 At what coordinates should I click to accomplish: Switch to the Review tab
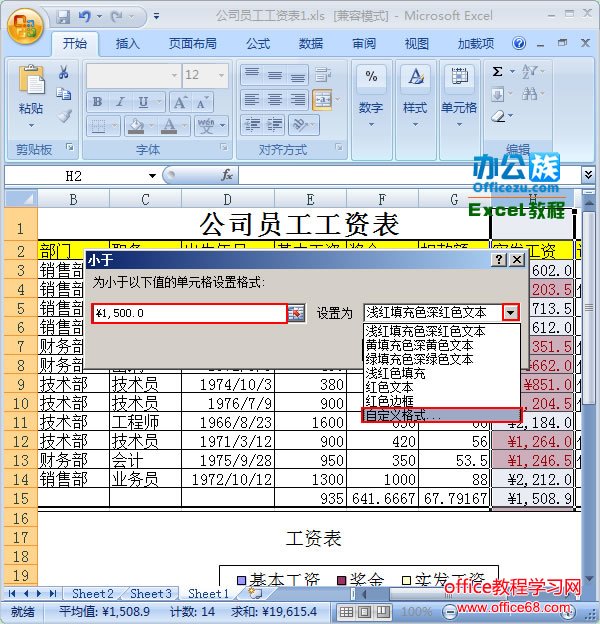(364, 43)
